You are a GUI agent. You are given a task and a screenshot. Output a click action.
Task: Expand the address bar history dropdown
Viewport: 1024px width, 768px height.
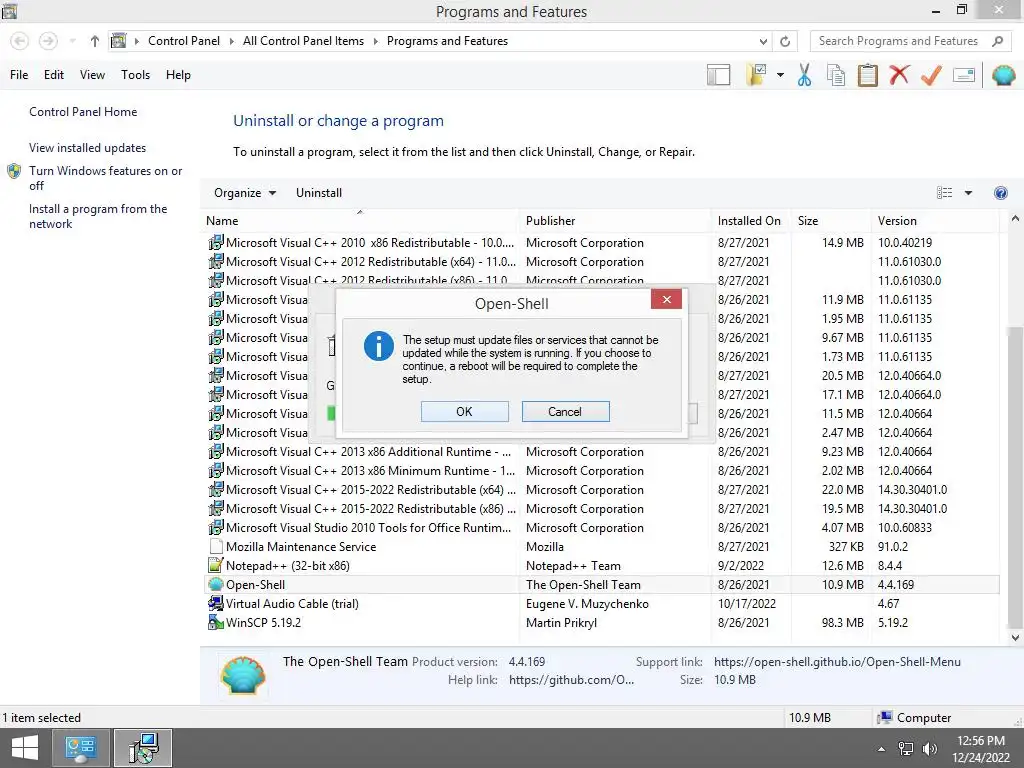pos(763,41)
